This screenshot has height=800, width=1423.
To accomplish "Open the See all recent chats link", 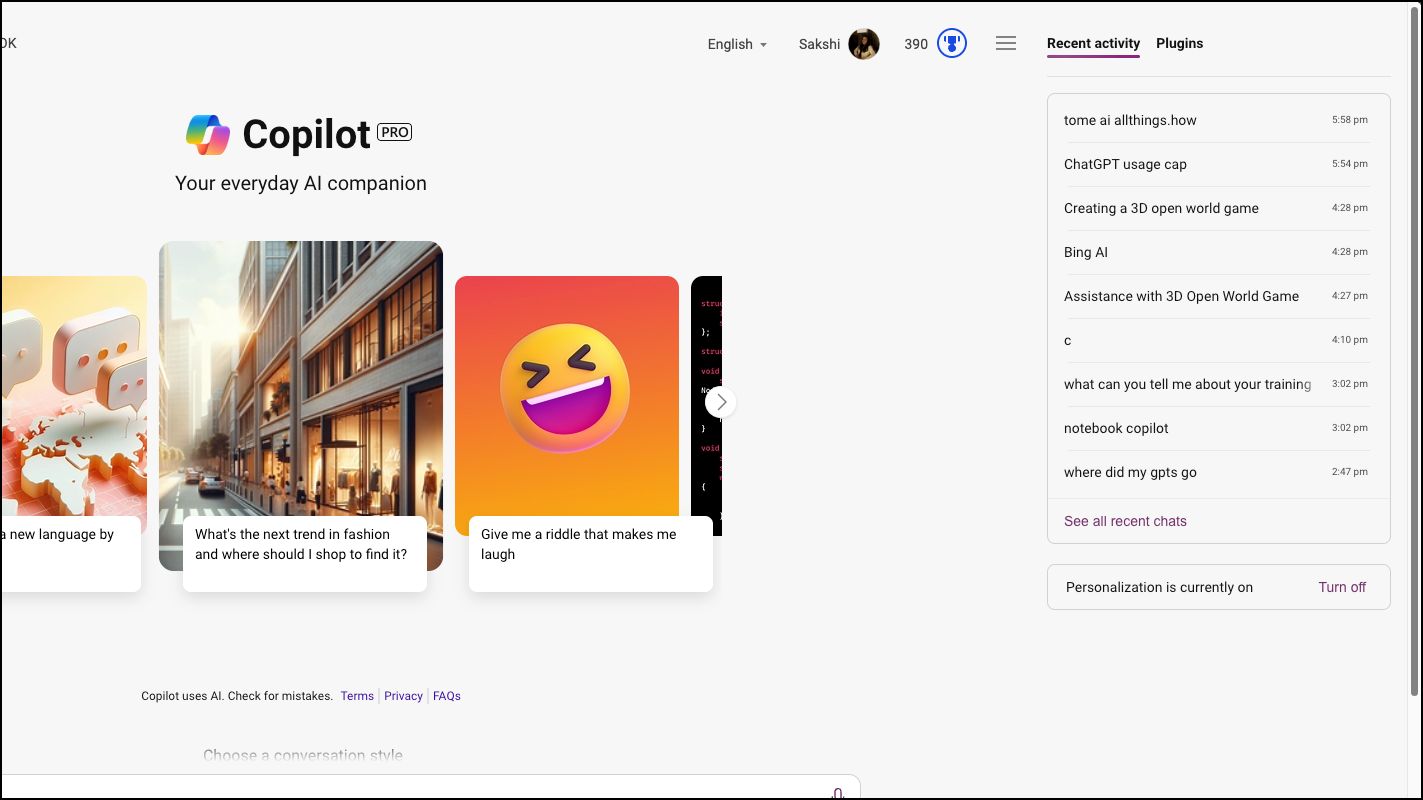I will point(1125,521).
